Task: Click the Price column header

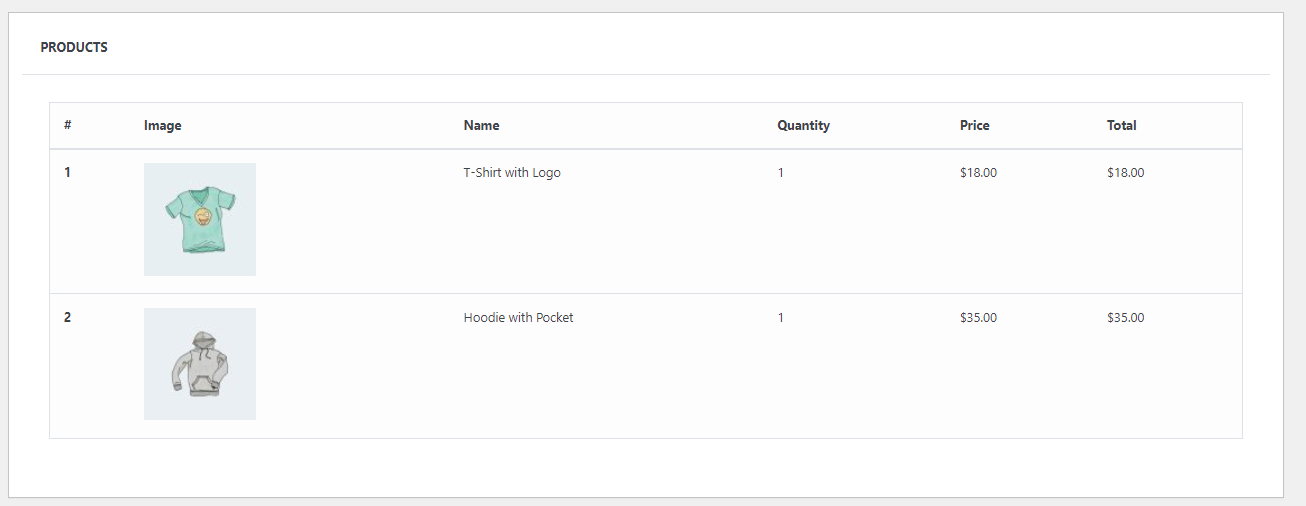Action: 974,126
